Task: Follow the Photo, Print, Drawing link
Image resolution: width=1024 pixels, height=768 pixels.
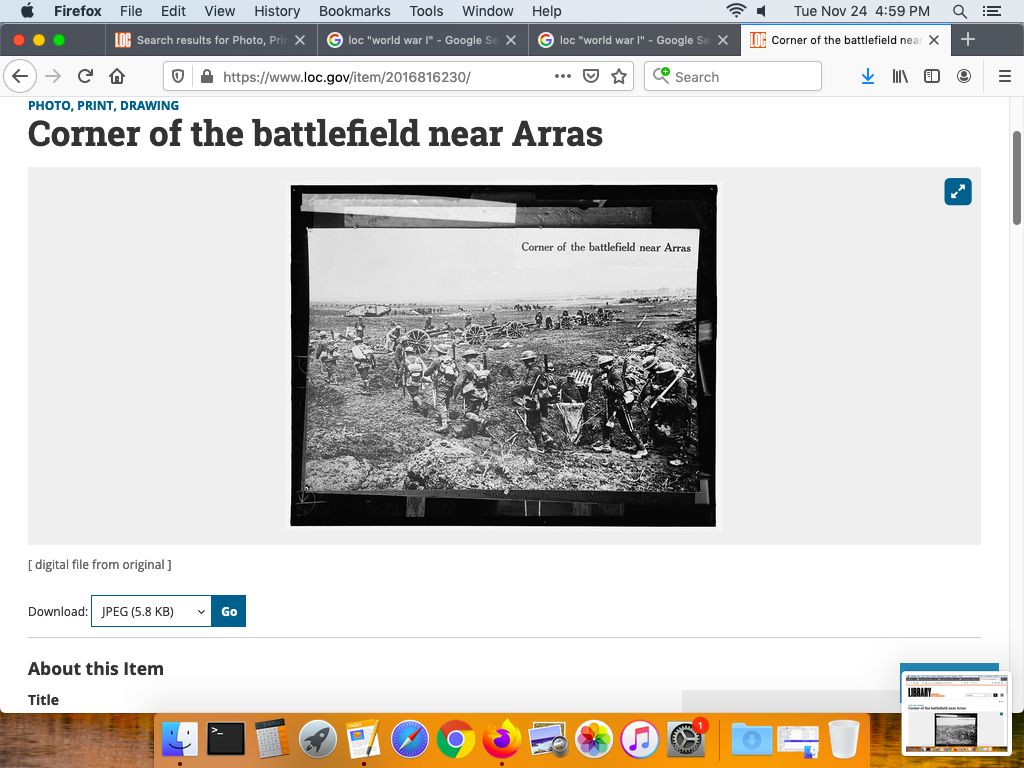Action: click(x=103, y=105)
